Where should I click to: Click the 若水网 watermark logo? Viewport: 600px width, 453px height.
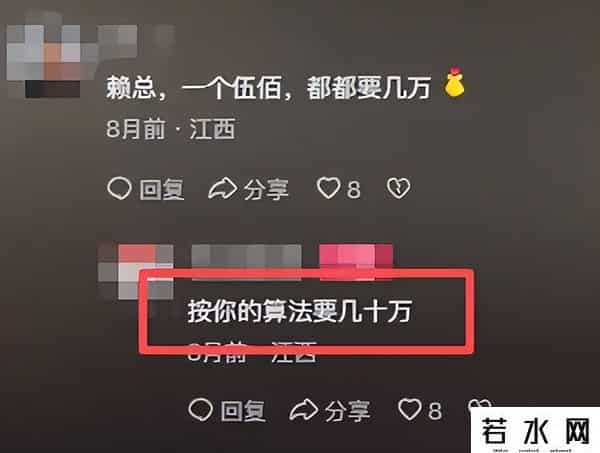[535, 430]
